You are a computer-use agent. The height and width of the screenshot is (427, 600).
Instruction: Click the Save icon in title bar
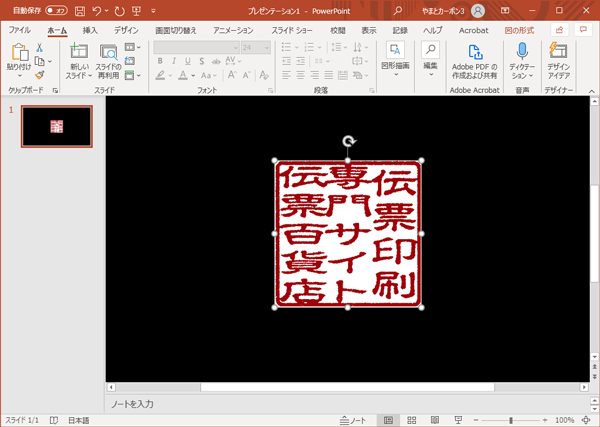[x=78, y=10]
